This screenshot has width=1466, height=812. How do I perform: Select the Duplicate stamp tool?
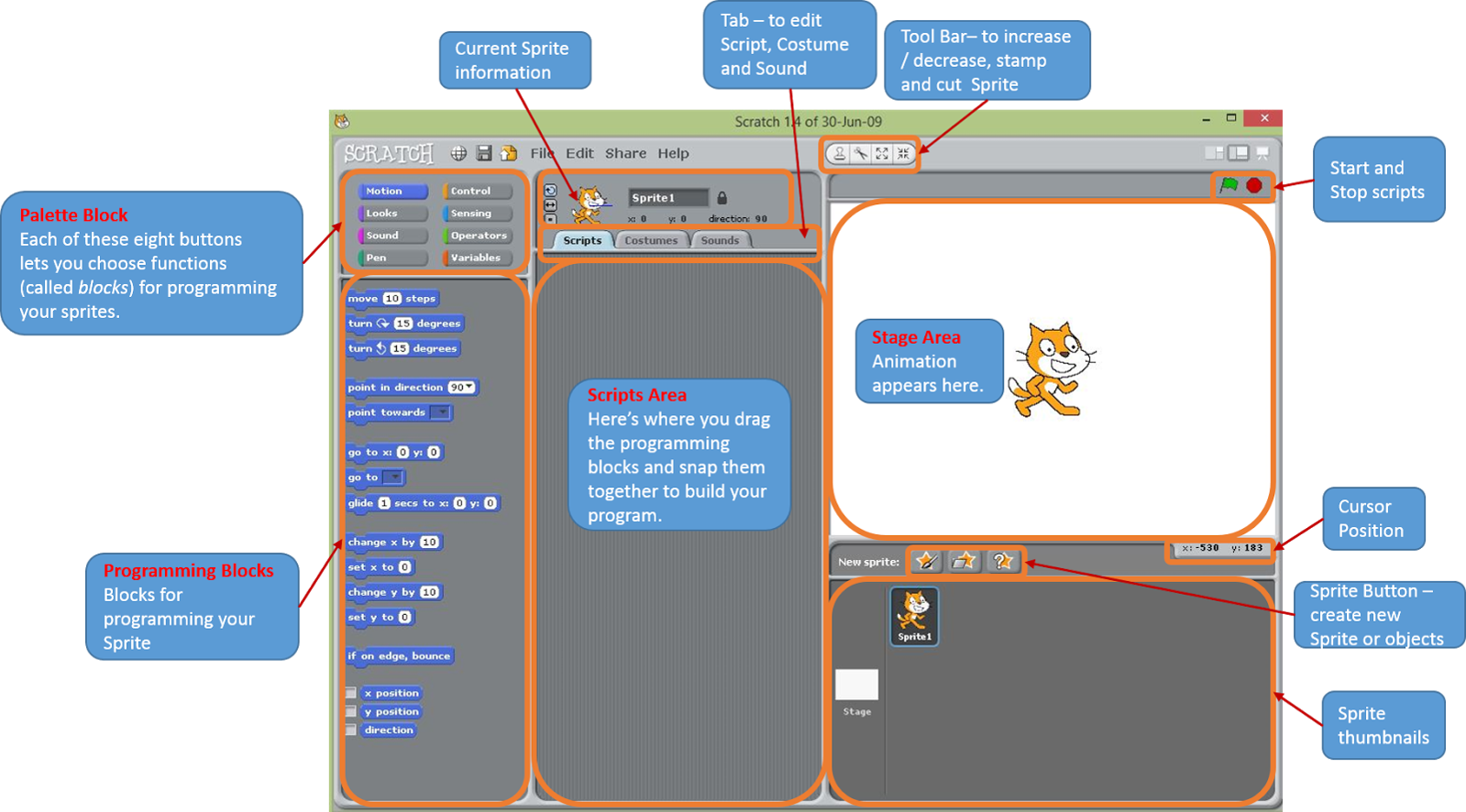[839, 154]
